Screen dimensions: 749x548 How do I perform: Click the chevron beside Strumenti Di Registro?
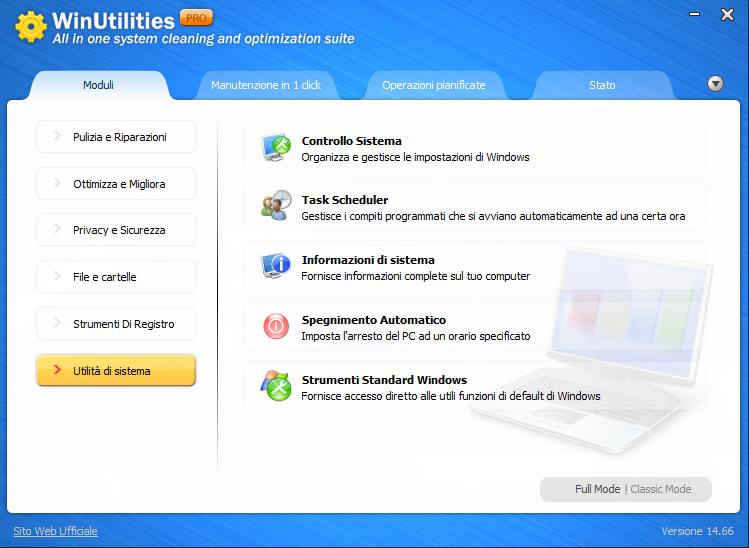coord(57,323)
